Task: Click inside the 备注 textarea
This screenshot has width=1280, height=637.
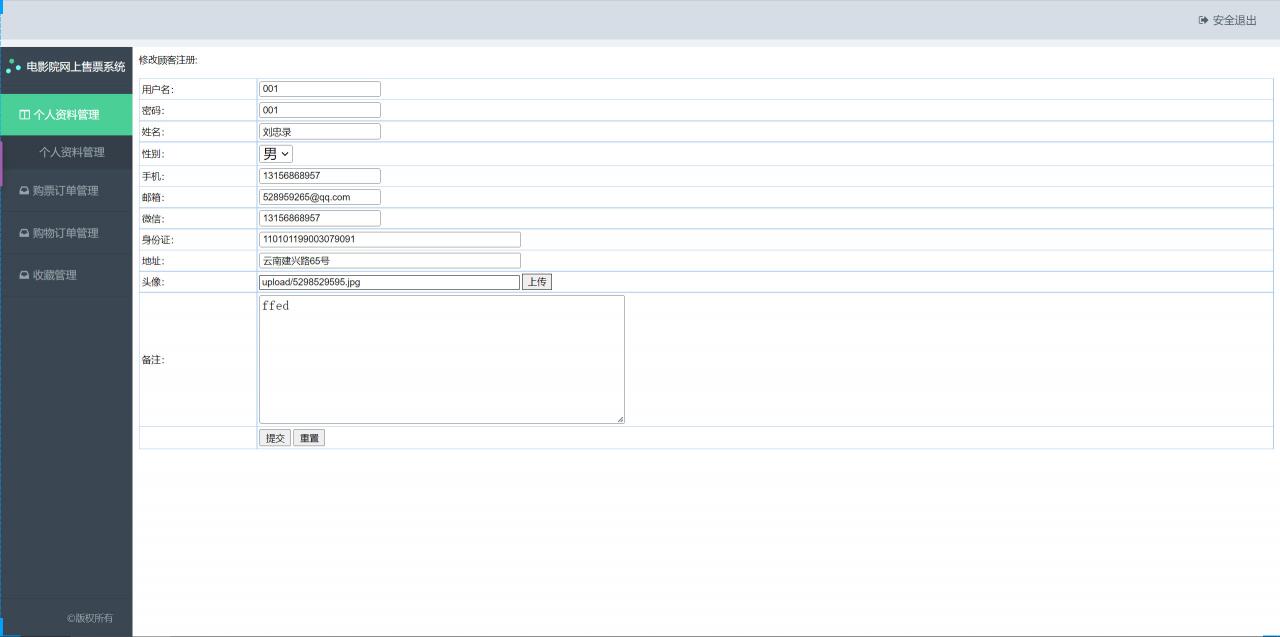Action: click(442, 359)
